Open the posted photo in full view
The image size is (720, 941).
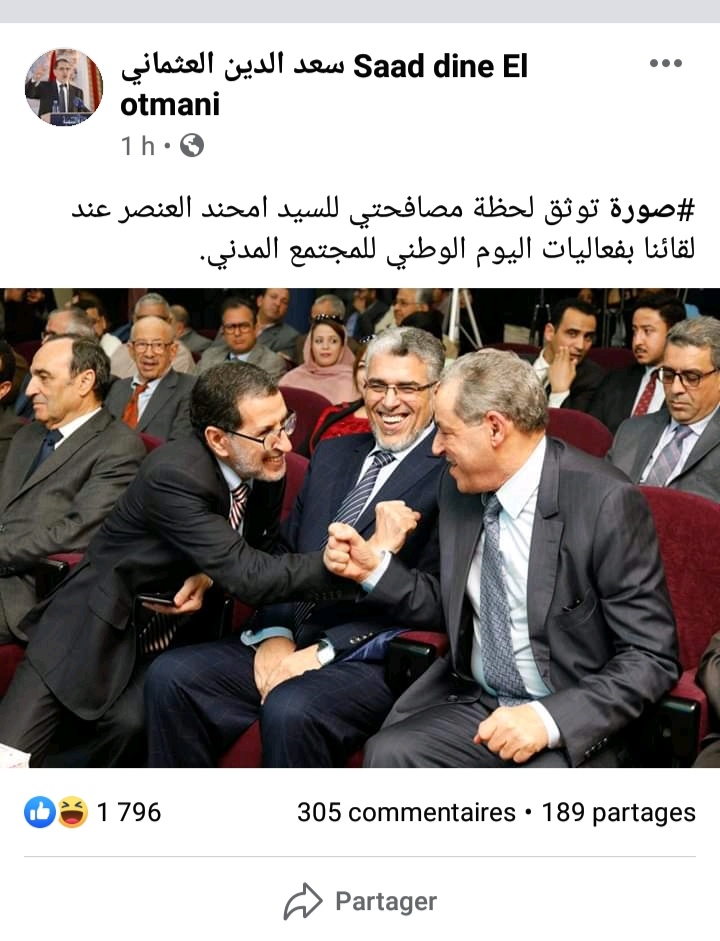pos(360,528)
